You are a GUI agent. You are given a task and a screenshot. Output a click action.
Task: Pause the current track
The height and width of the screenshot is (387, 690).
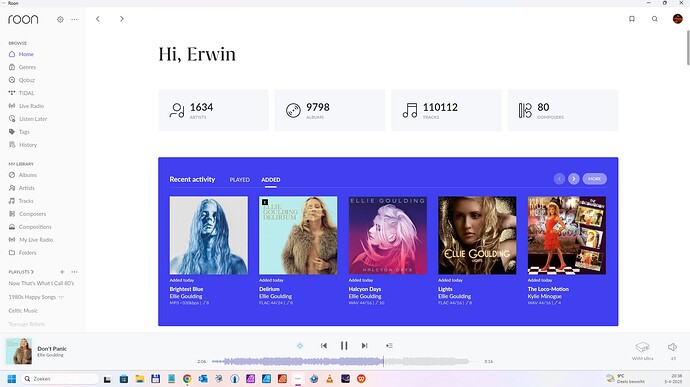coord(344,346)
